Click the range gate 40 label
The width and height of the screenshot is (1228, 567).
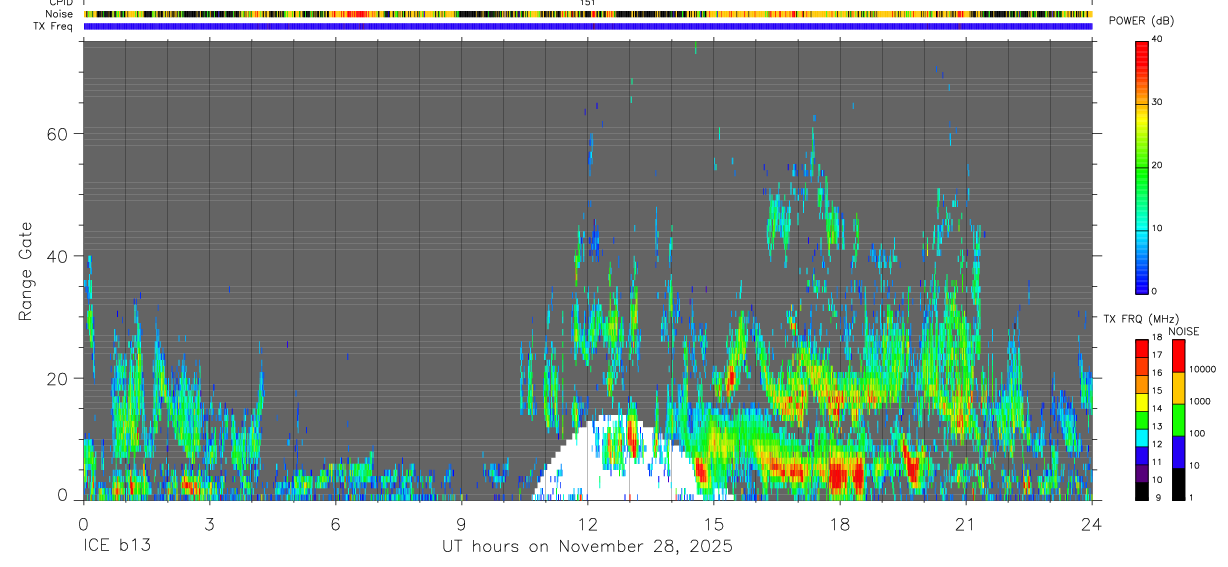65,256
